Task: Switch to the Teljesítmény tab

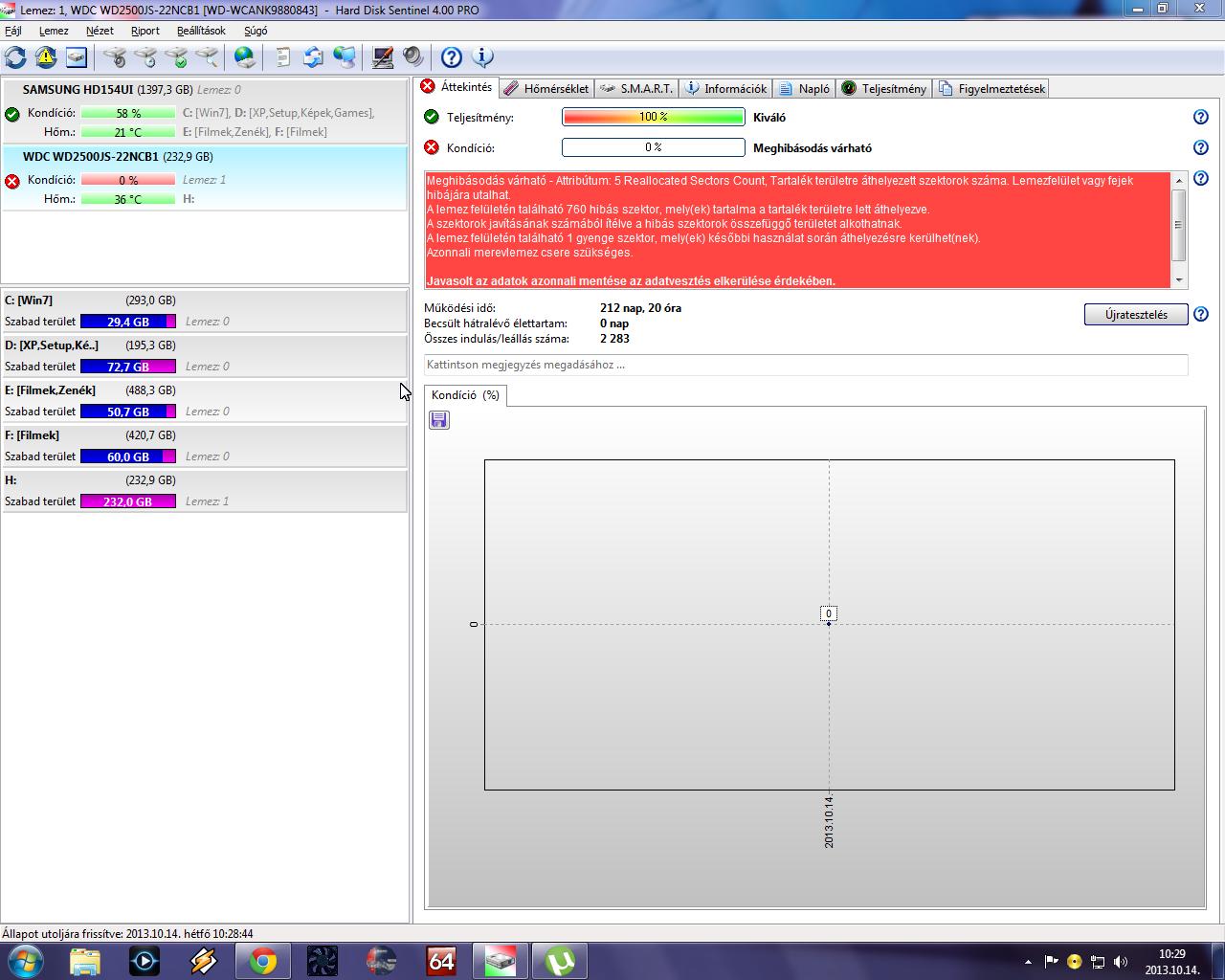Action: click(x=884, y=88)
